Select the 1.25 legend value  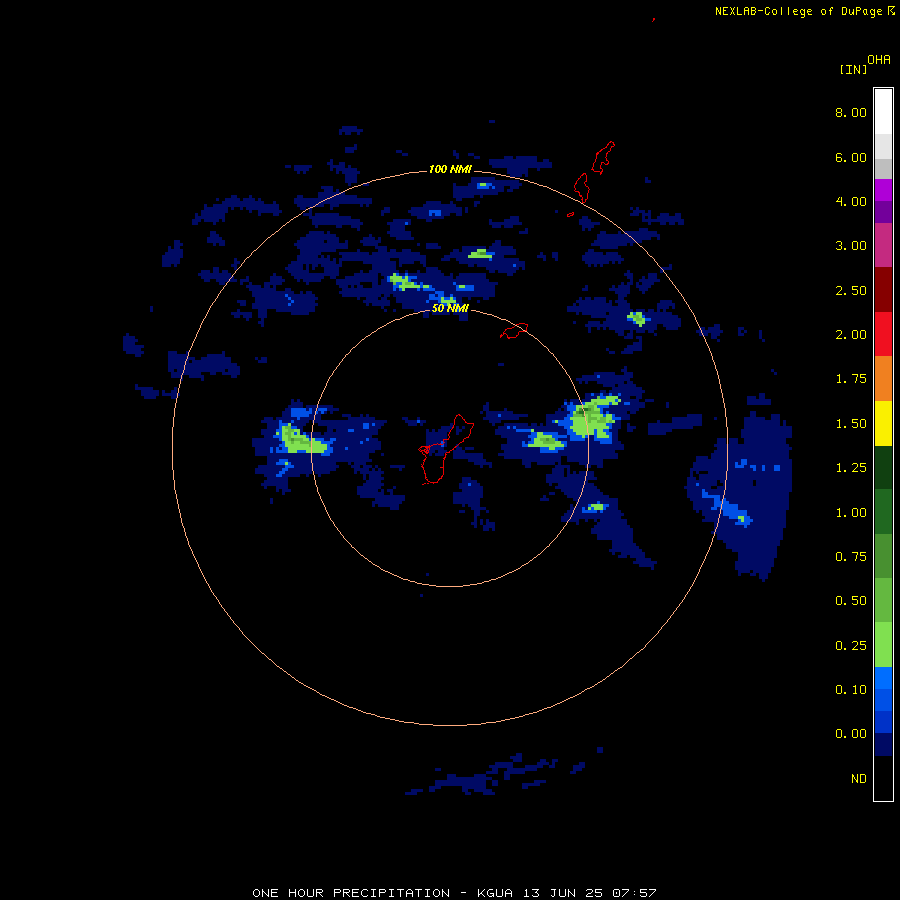click(x=851, y=468)
